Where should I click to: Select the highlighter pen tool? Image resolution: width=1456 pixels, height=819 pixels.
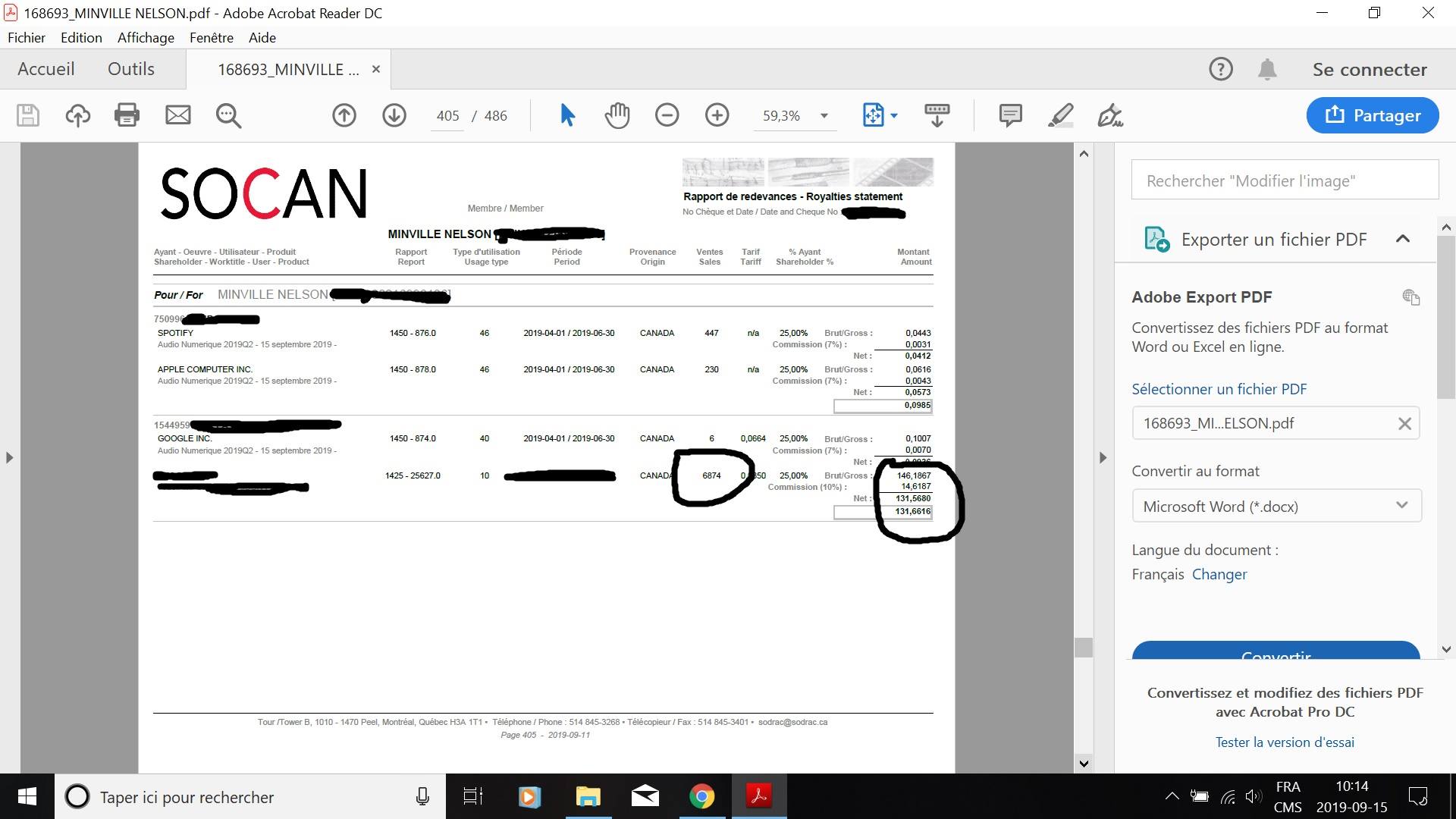(1060, 115)
